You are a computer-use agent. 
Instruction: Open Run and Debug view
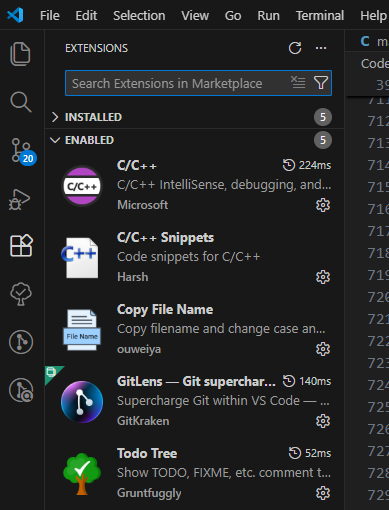(x=20, y=199)
